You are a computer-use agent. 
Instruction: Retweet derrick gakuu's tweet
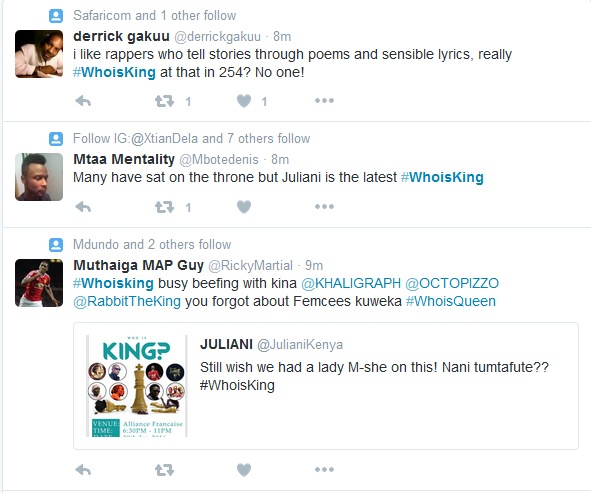(165, 101)
